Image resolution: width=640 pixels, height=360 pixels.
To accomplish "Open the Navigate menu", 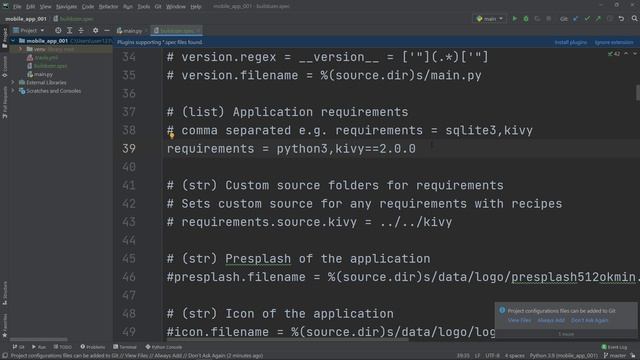I will pyautogui.click(x=66, y=7).
